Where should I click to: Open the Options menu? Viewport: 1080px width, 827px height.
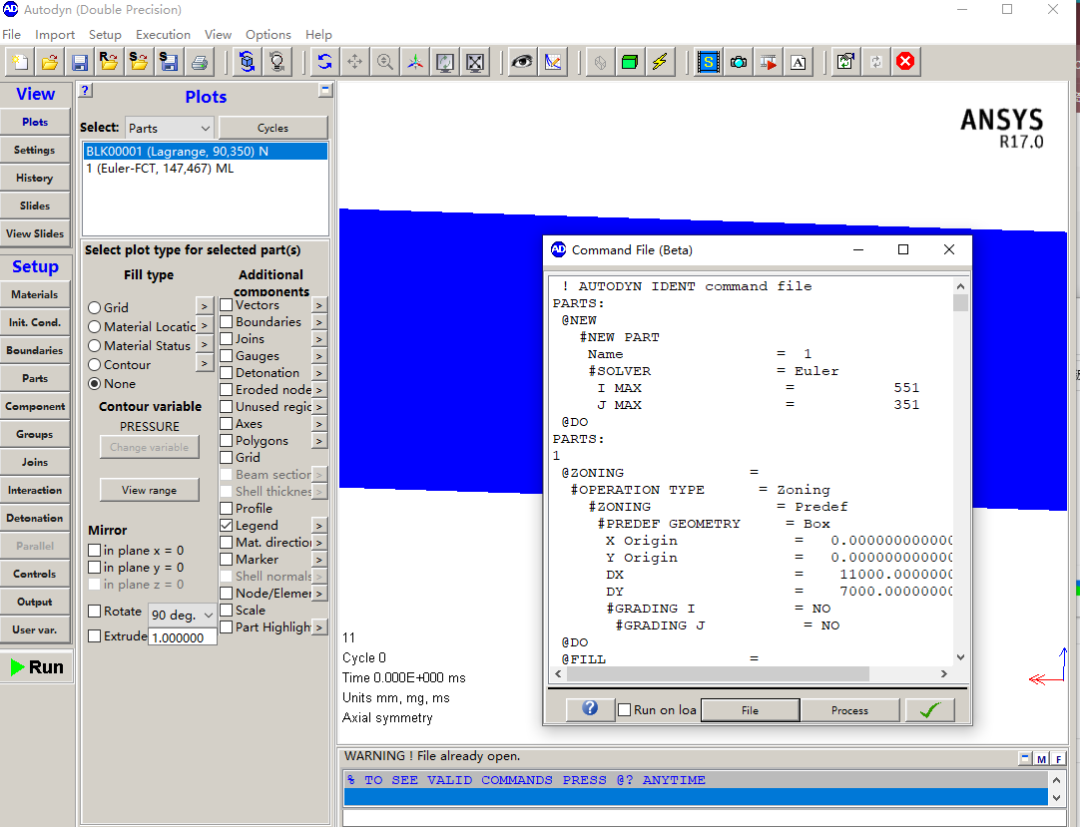268,34
